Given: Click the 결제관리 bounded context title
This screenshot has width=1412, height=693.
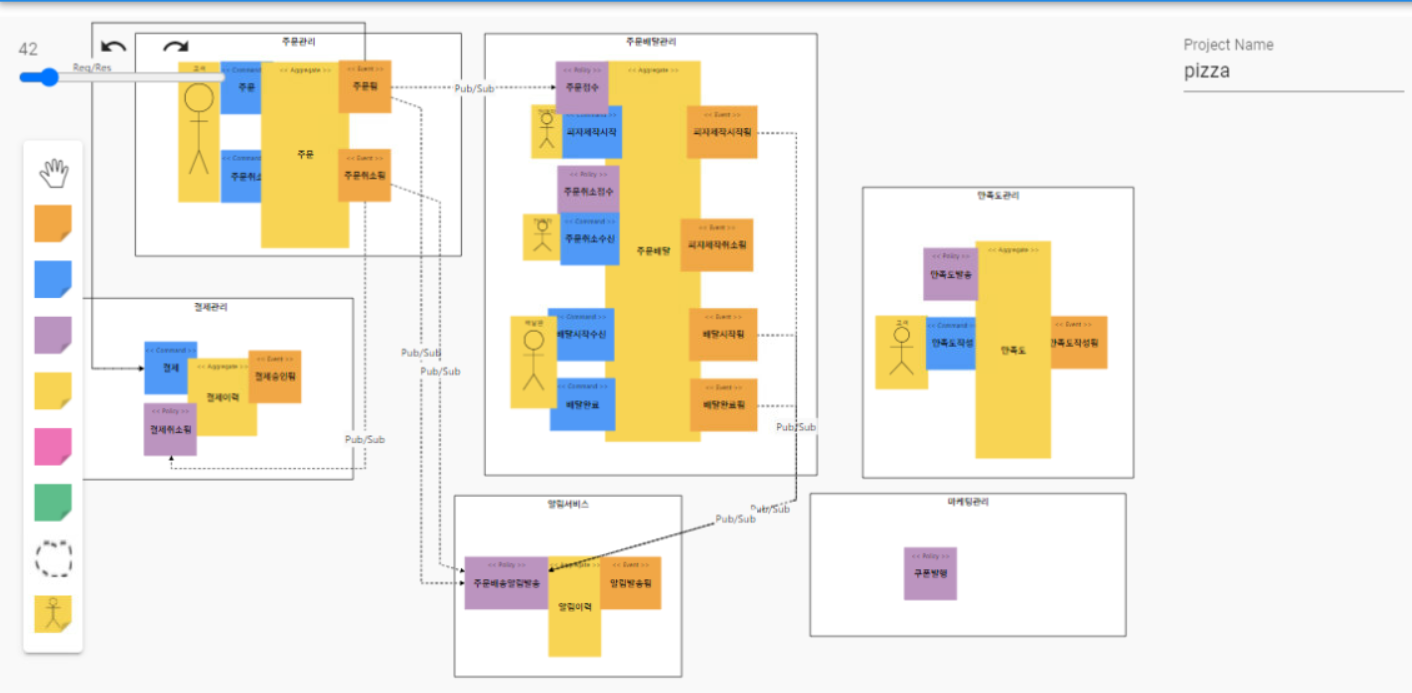Looking at the screenshot, I should pos(211,307).
